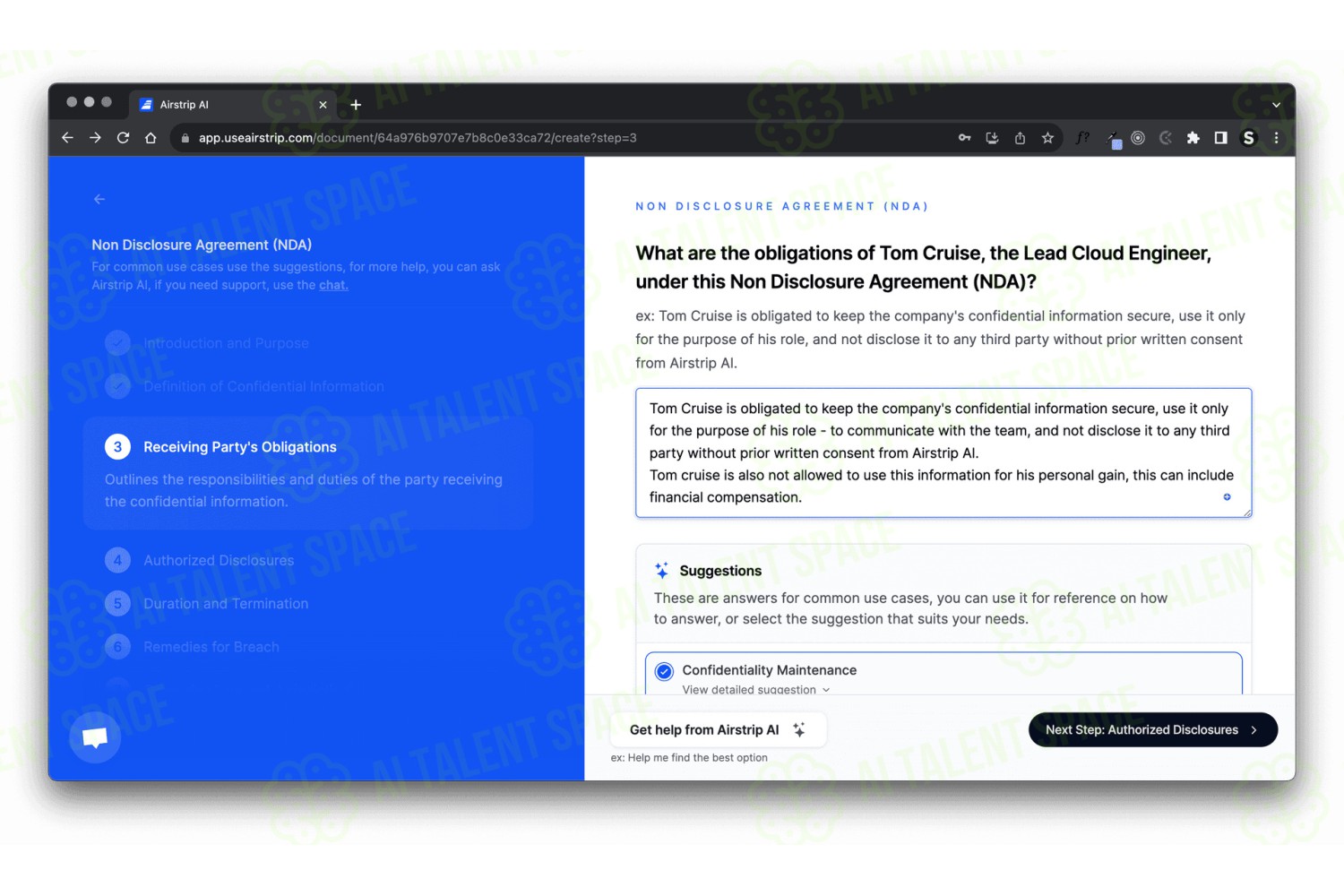Open the f? extension icon
Screen dimensions: 1344x896
pos(1082,138)
